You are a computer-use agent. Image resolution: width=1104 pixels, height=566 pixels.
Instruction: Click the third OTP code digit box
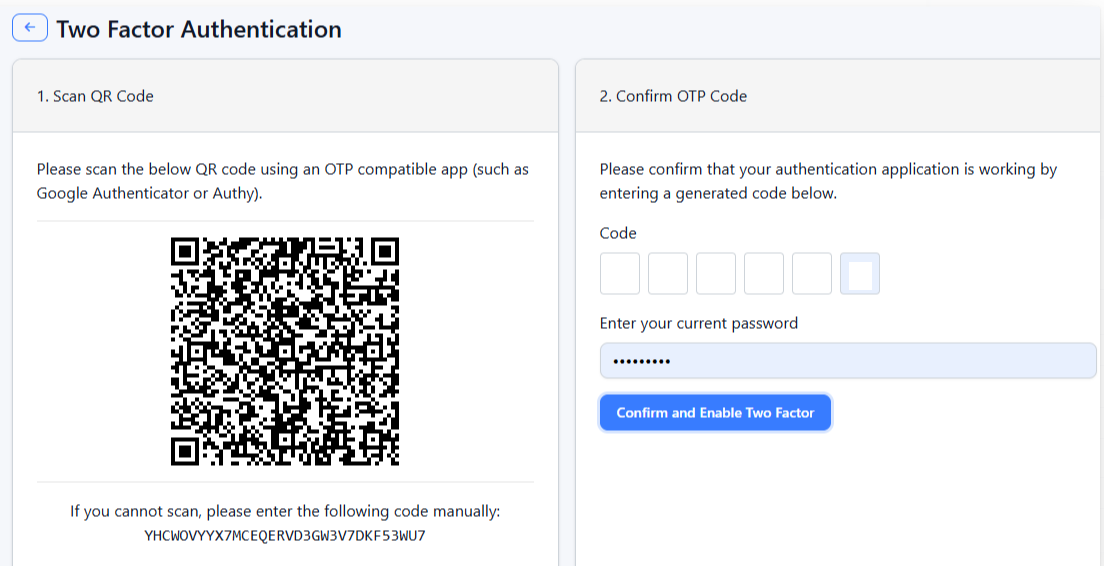(716, 273)
